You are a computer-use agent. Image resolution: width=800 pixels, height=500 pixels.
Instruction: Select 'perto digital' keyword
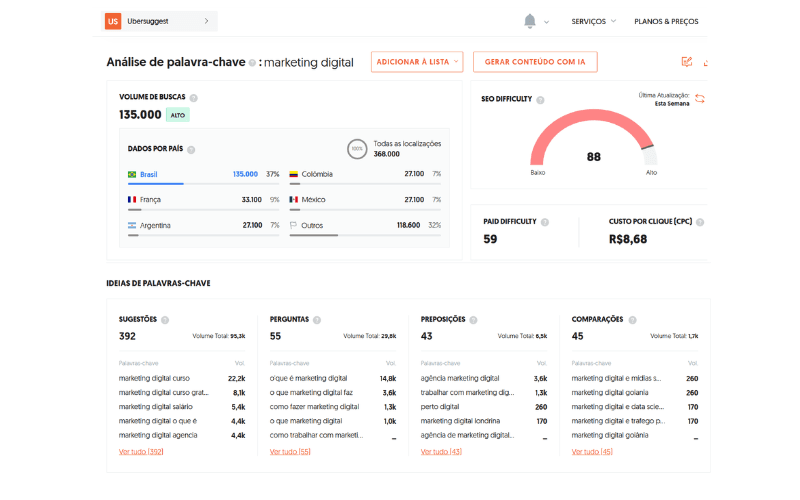440,407
